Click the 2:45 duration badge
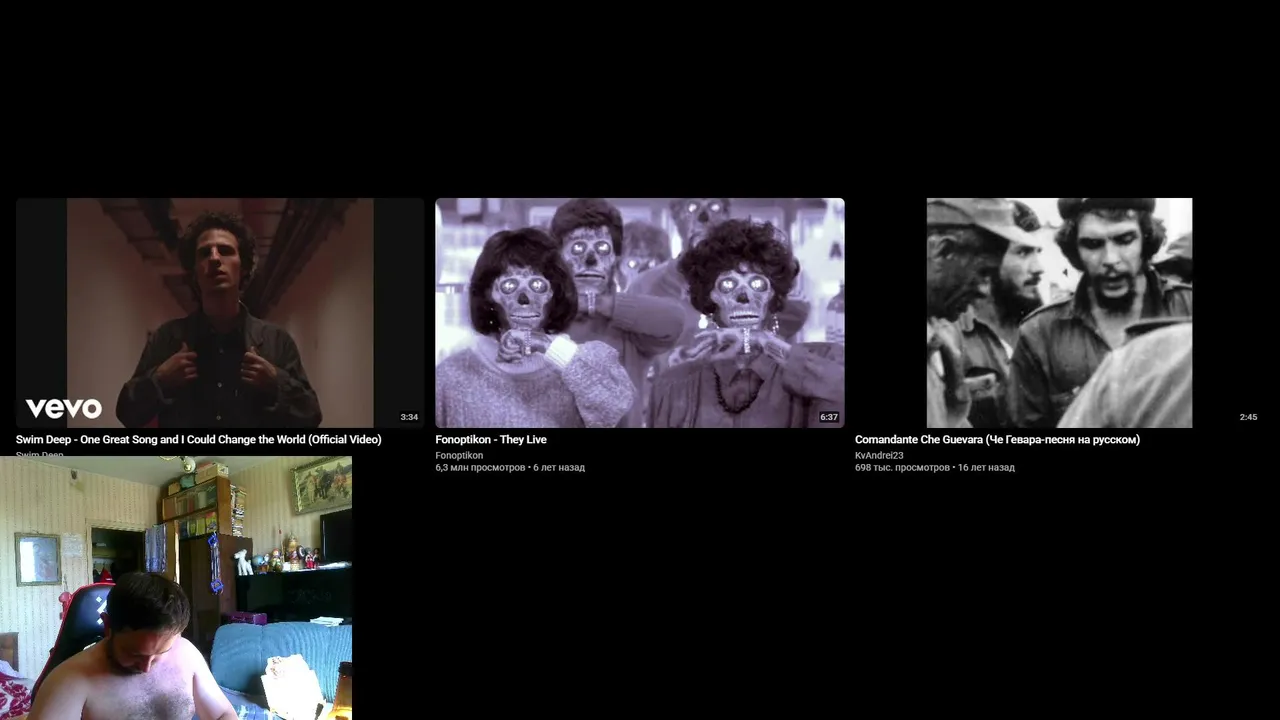The height and width of the screenshot is (720, 1280). pyautogui.click(x=1248, y=417)
